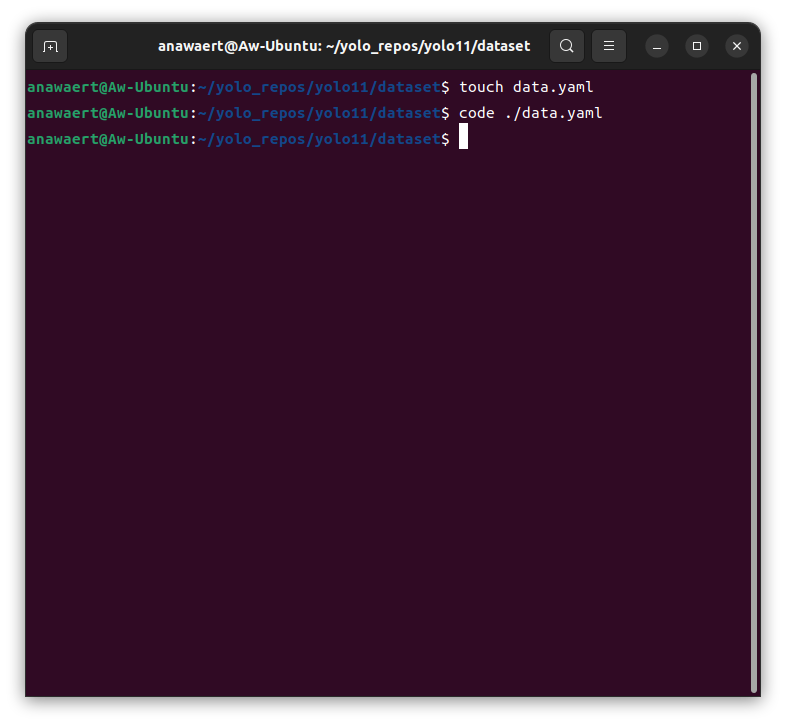Open a new terminal tab

tap(50, 46)
